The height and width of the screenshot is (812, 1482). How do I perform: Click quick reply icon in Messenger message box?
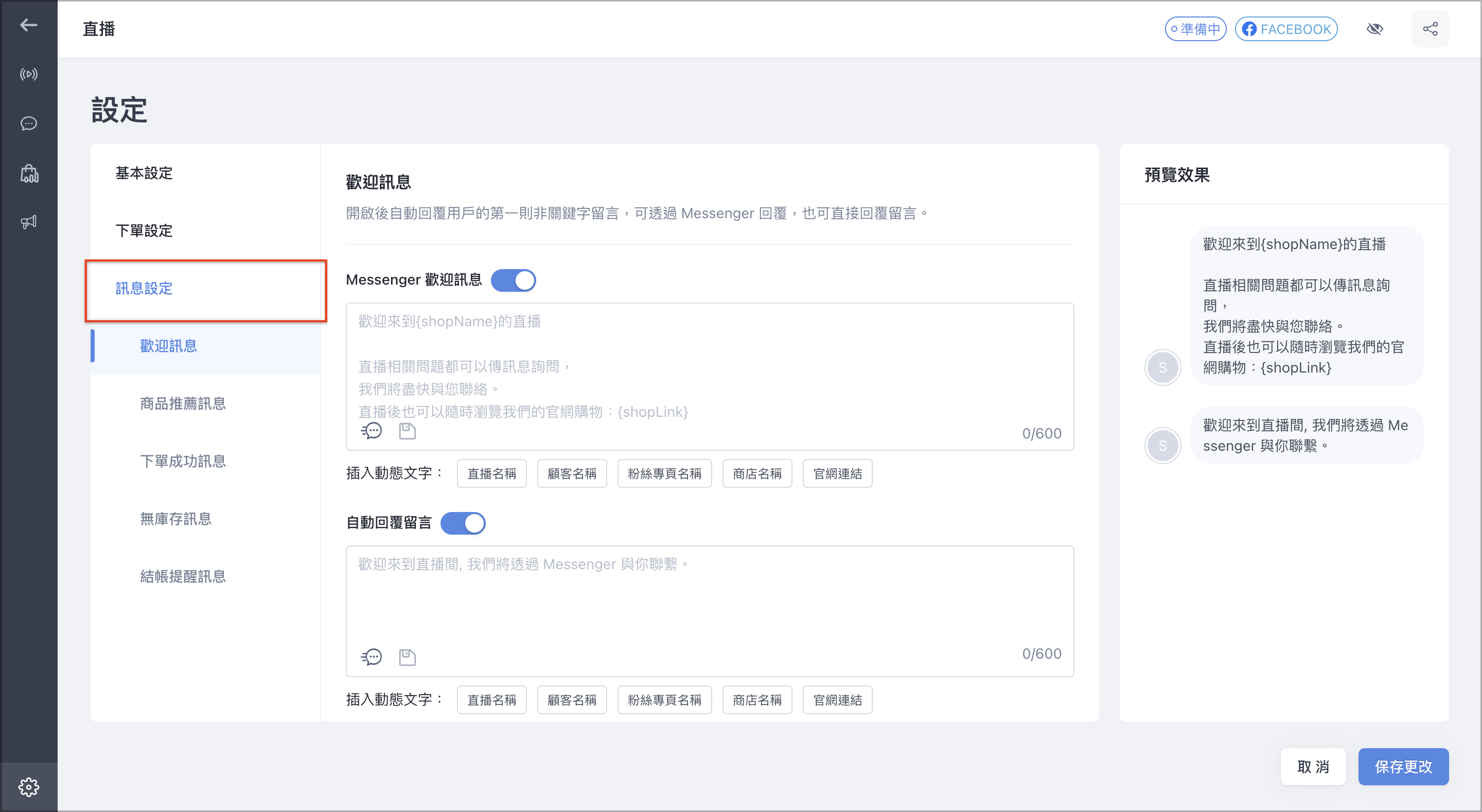tap(372, 431)
